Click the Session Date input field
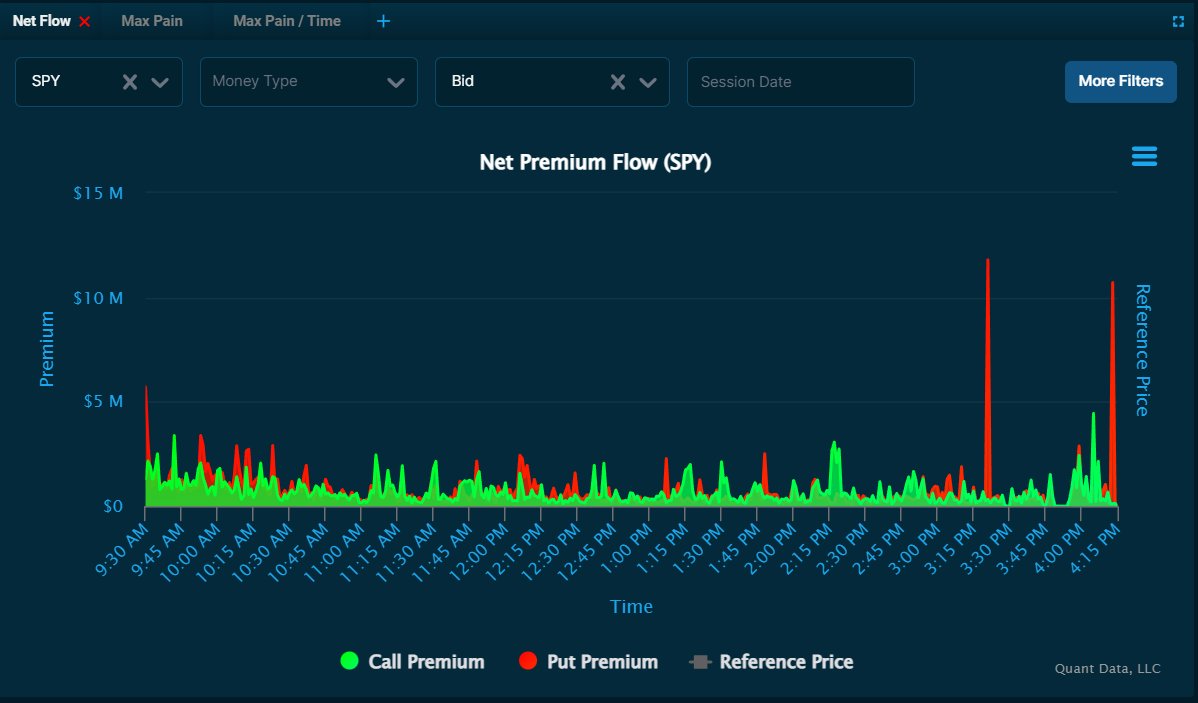The height and width of the screenshot is (703, 1198). point(800,82)
